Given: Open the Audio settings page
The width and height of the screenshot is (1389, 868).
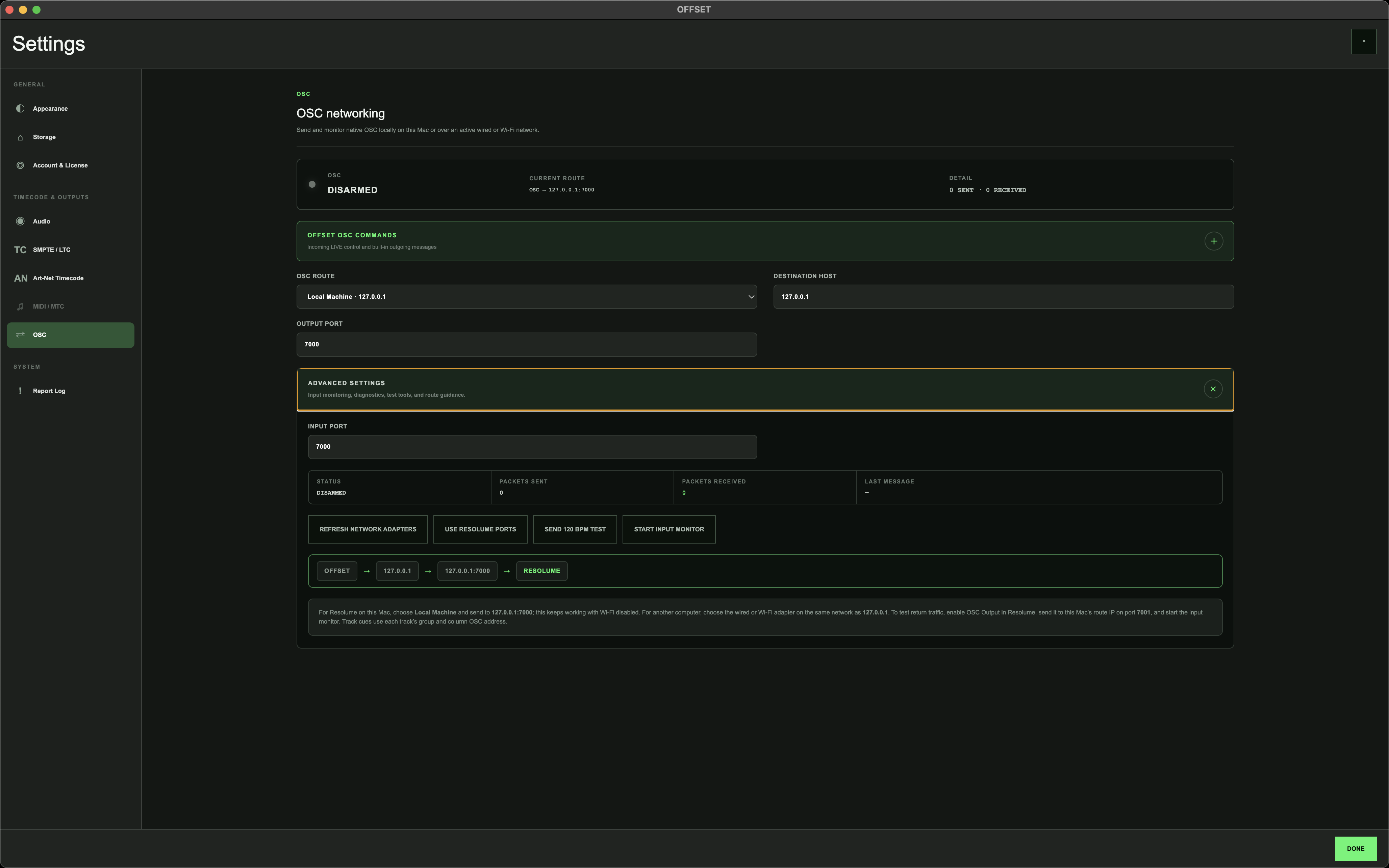Looking at the screenshot, I should 71,221.
